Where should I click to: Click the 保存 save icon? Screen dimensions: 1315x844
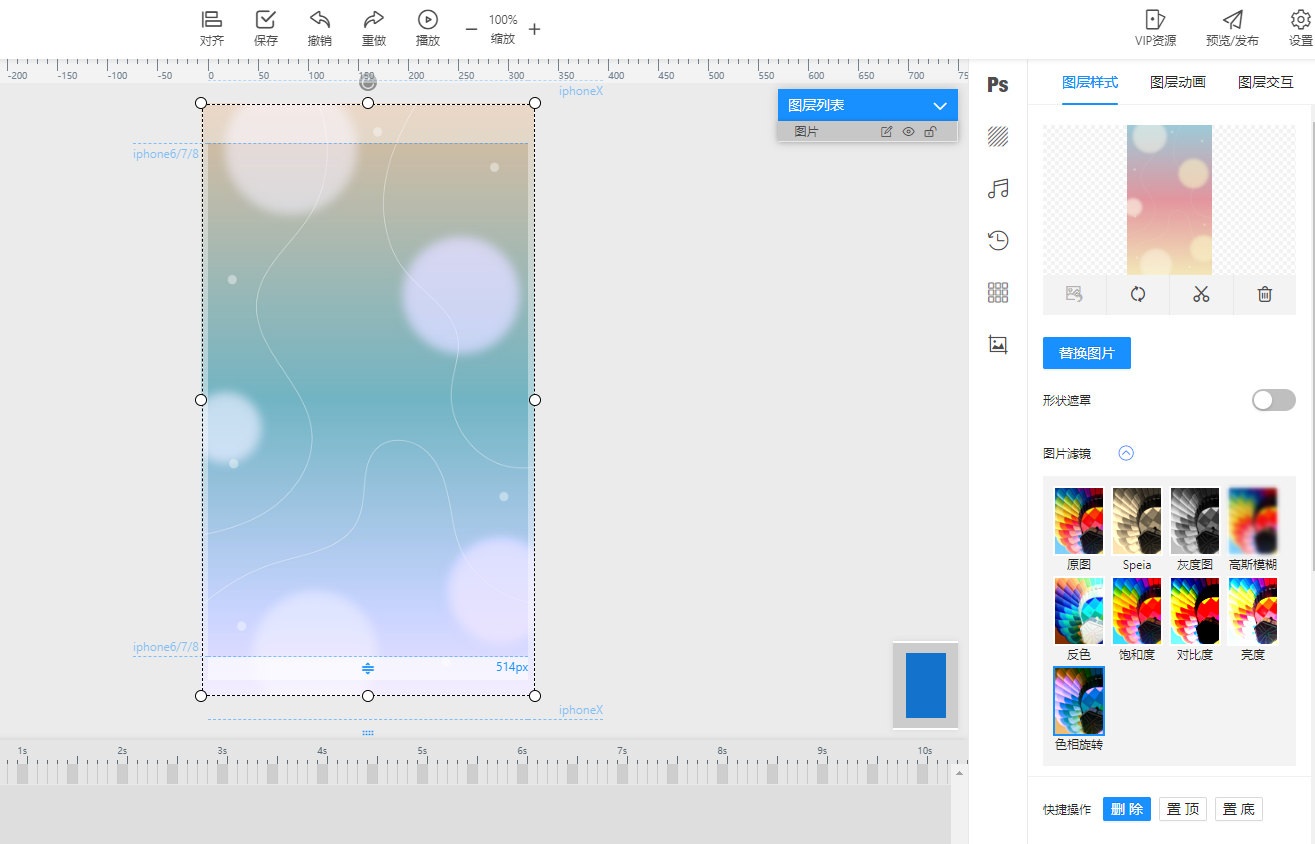pyautogui.click(x=266, y=29)
